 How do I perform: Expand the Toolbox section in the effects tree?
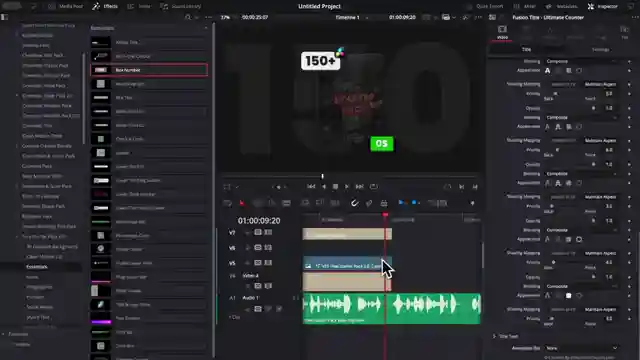3,334
